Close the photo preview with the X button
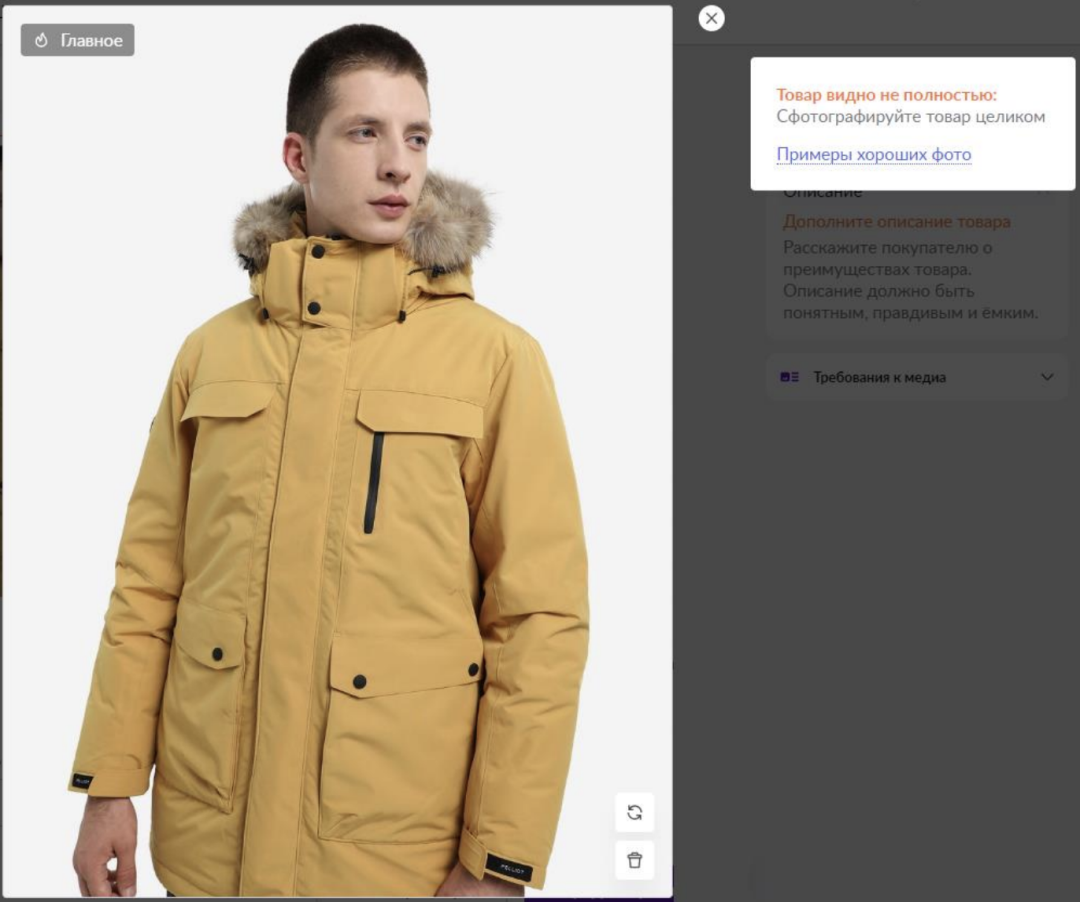The height and width of the screenshot is (902, 1080). pos(712,19)
